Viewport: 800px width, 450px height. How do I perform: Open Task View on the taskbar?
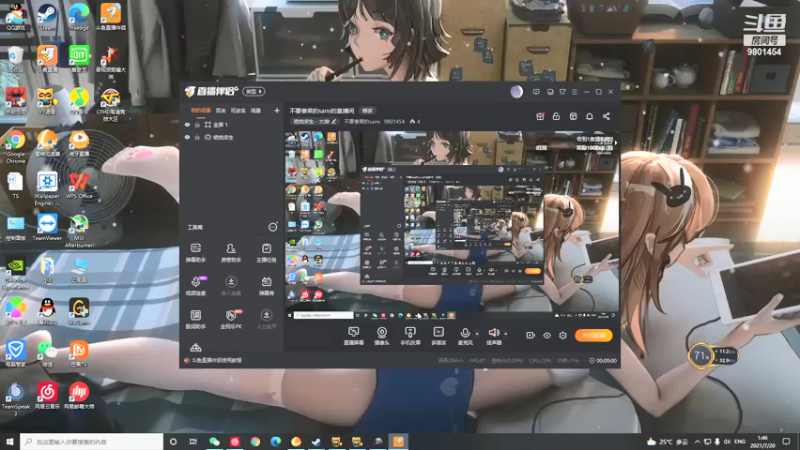coord(193,441)
